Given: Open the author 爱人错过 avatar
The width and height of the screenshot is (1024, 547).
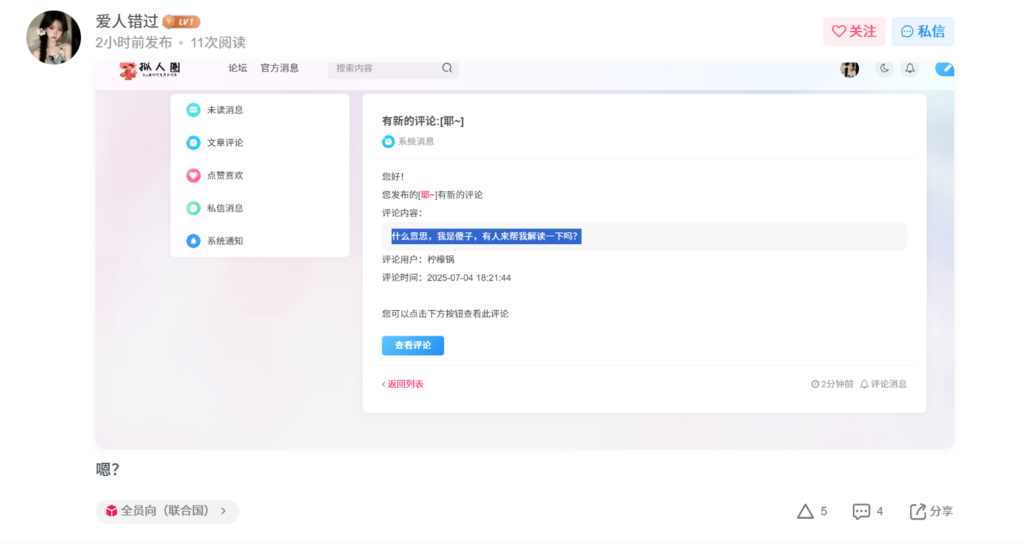Looking at the screenshot, I should tap(53, 38).
